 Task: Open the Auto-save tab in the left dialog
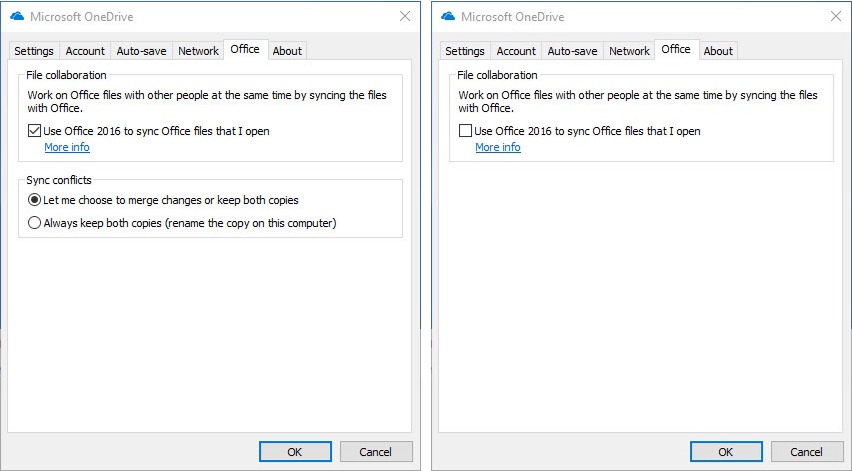[x=141, y=51]
